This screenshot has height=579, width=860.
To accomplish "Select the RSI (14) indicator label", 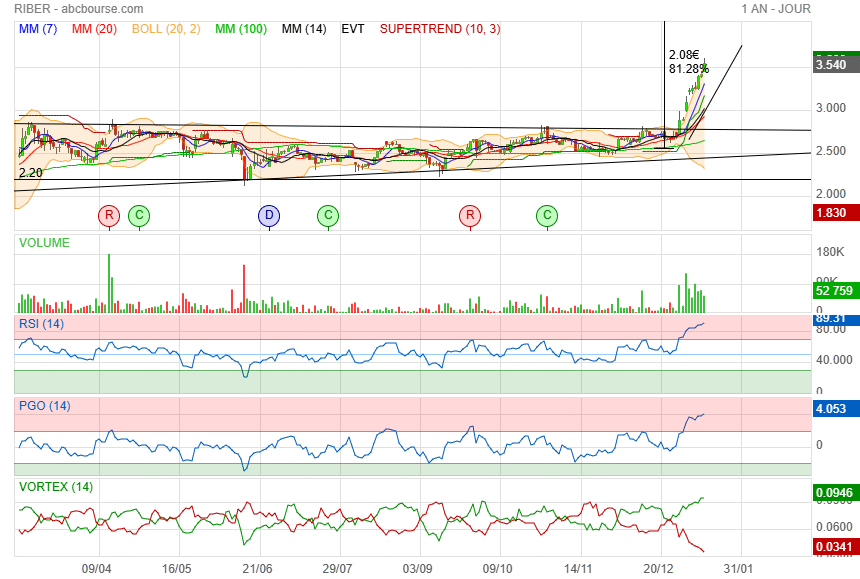I will click(x=42, y=323).
